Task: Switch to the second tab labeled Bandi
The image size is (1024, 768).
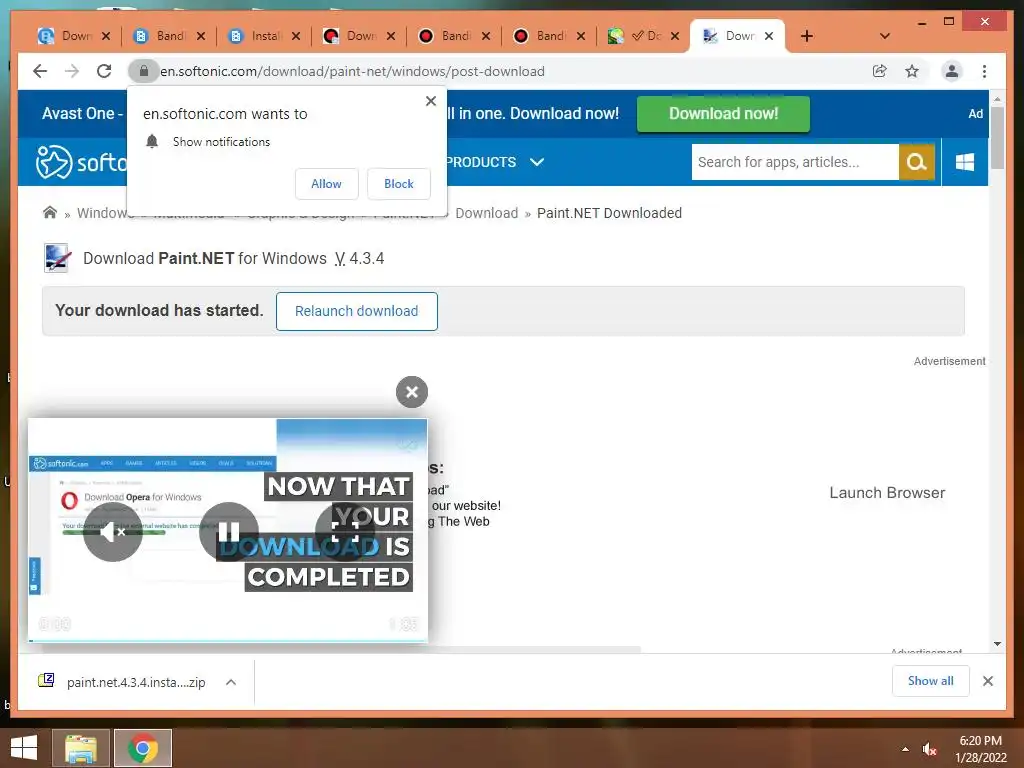Action: click(168, 36)
